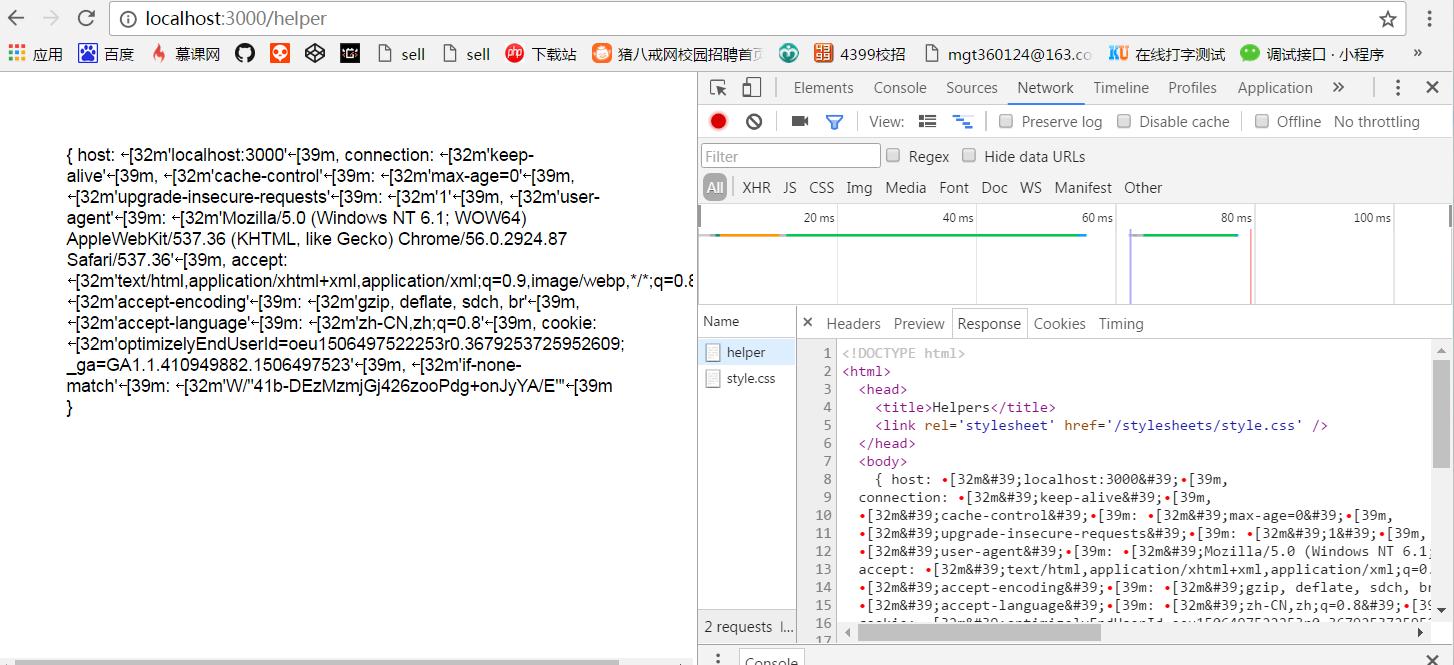Click the site info icon in address bar
Screen dimensions: 1454x665
pyautogui.click(x=129, y=18)
